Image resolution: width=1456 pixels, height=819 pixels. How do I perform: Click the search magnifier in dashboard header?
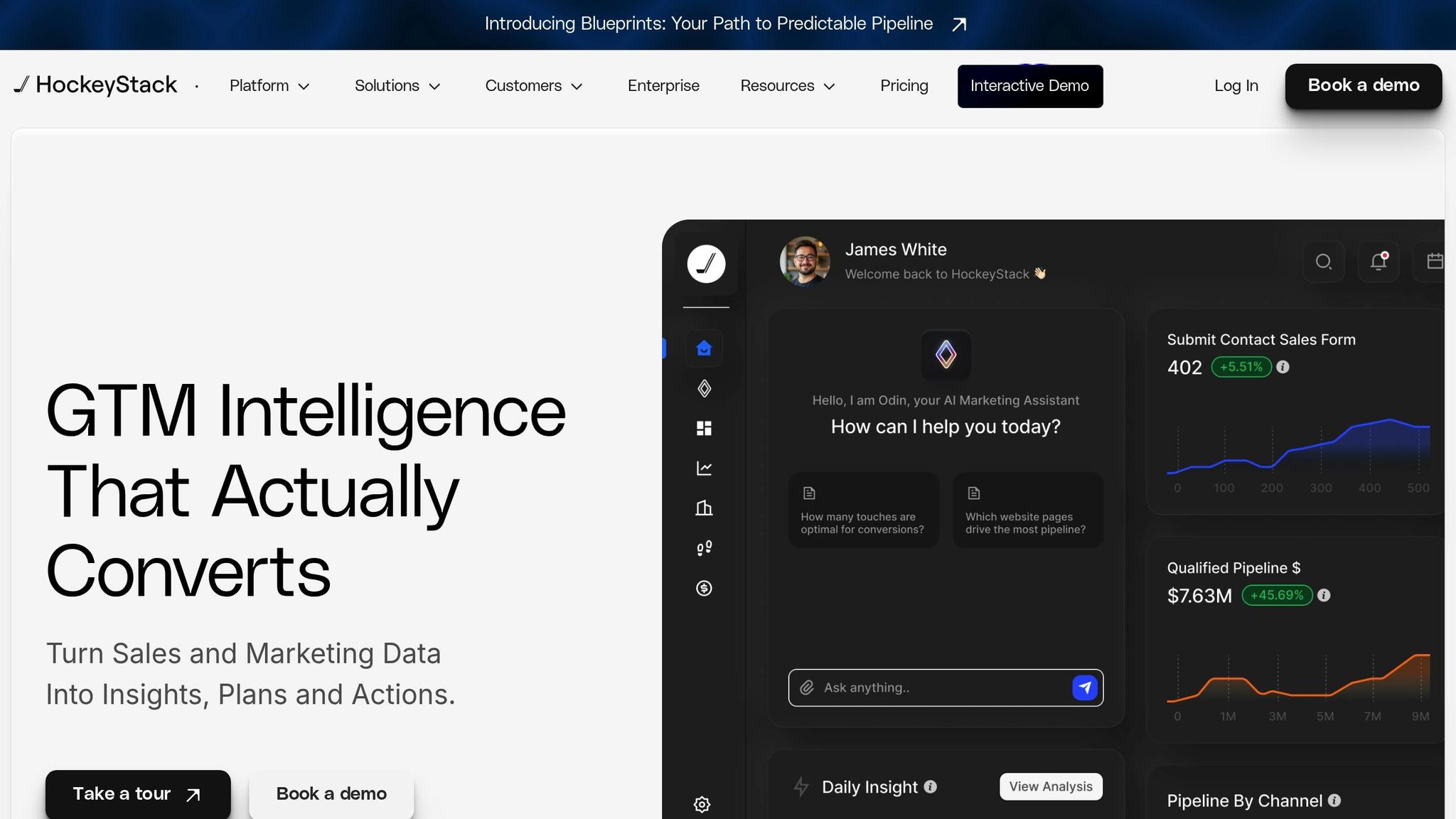click(x=1323, y=262)
